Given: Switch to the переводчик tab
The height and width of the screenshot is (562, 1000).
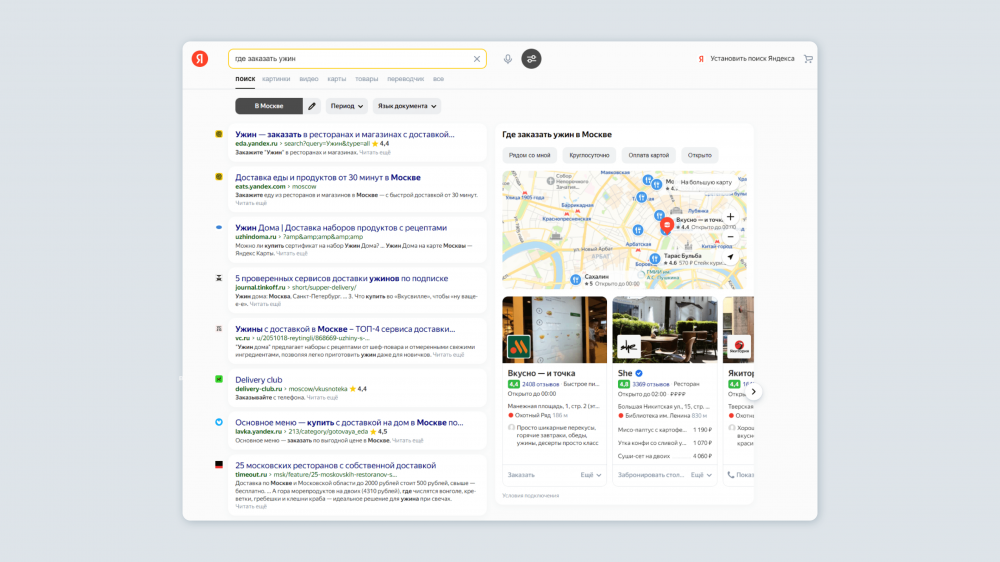Looking at the screenshot, I should coord(406,79).
